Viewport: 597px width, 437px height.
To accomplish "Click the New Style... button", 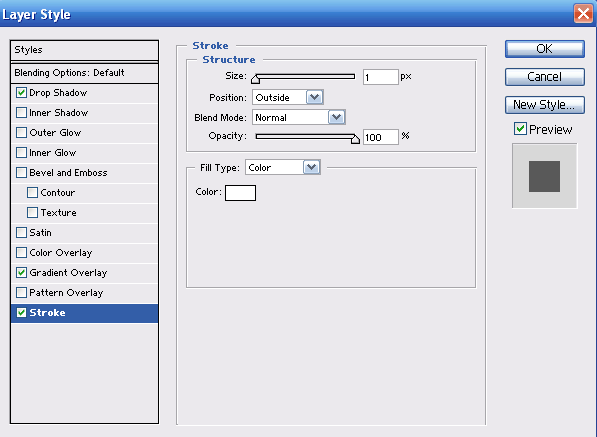I will [545, 105].
